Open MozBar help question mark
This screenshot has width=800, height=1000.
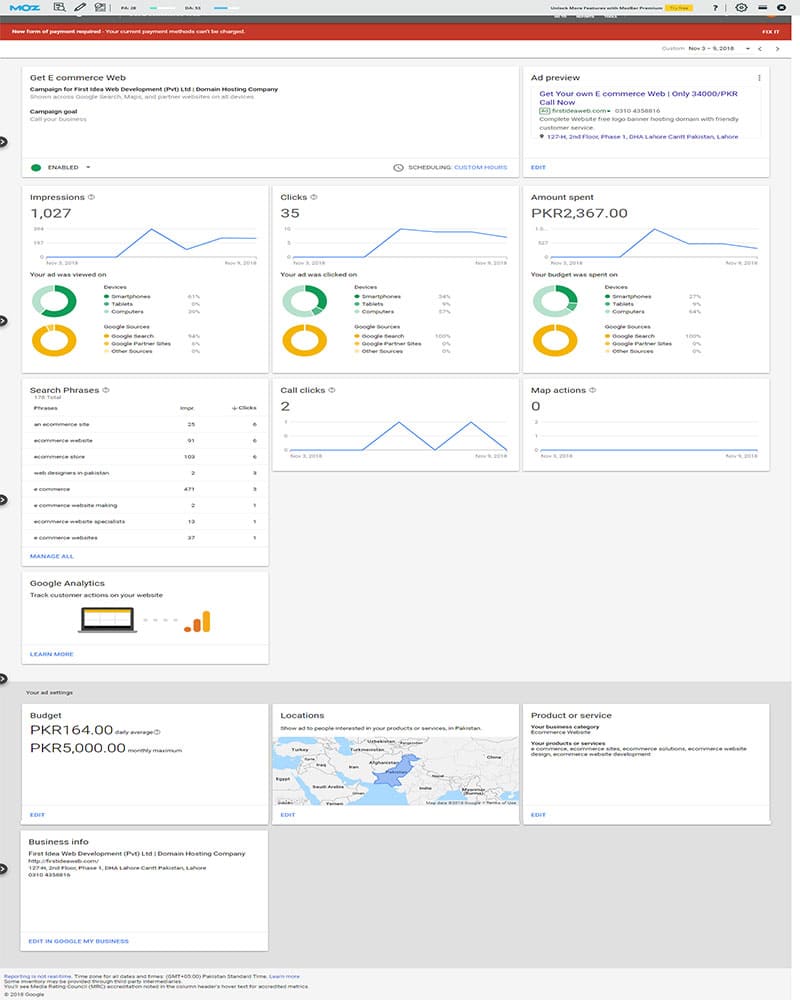(715, 8)
